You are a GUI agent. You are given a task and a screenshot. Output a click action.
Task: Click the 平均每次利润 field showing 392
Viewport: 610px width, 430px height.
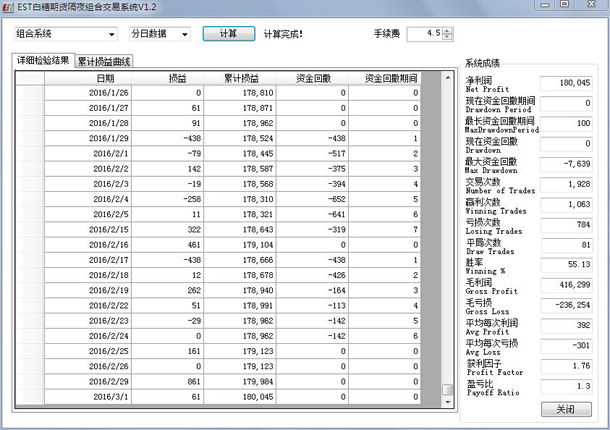click(566, 325)
